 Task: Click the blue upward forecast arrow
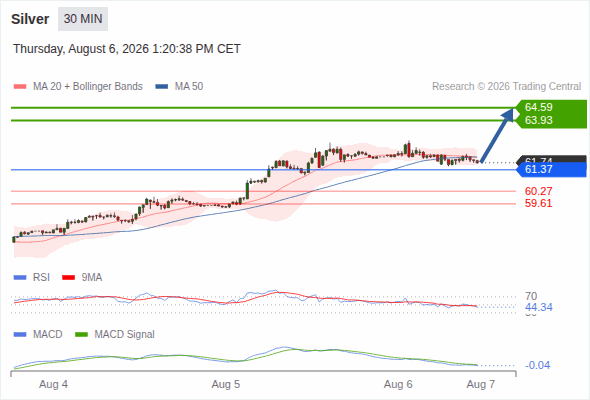pyautogui.click(x=497, y=135)
